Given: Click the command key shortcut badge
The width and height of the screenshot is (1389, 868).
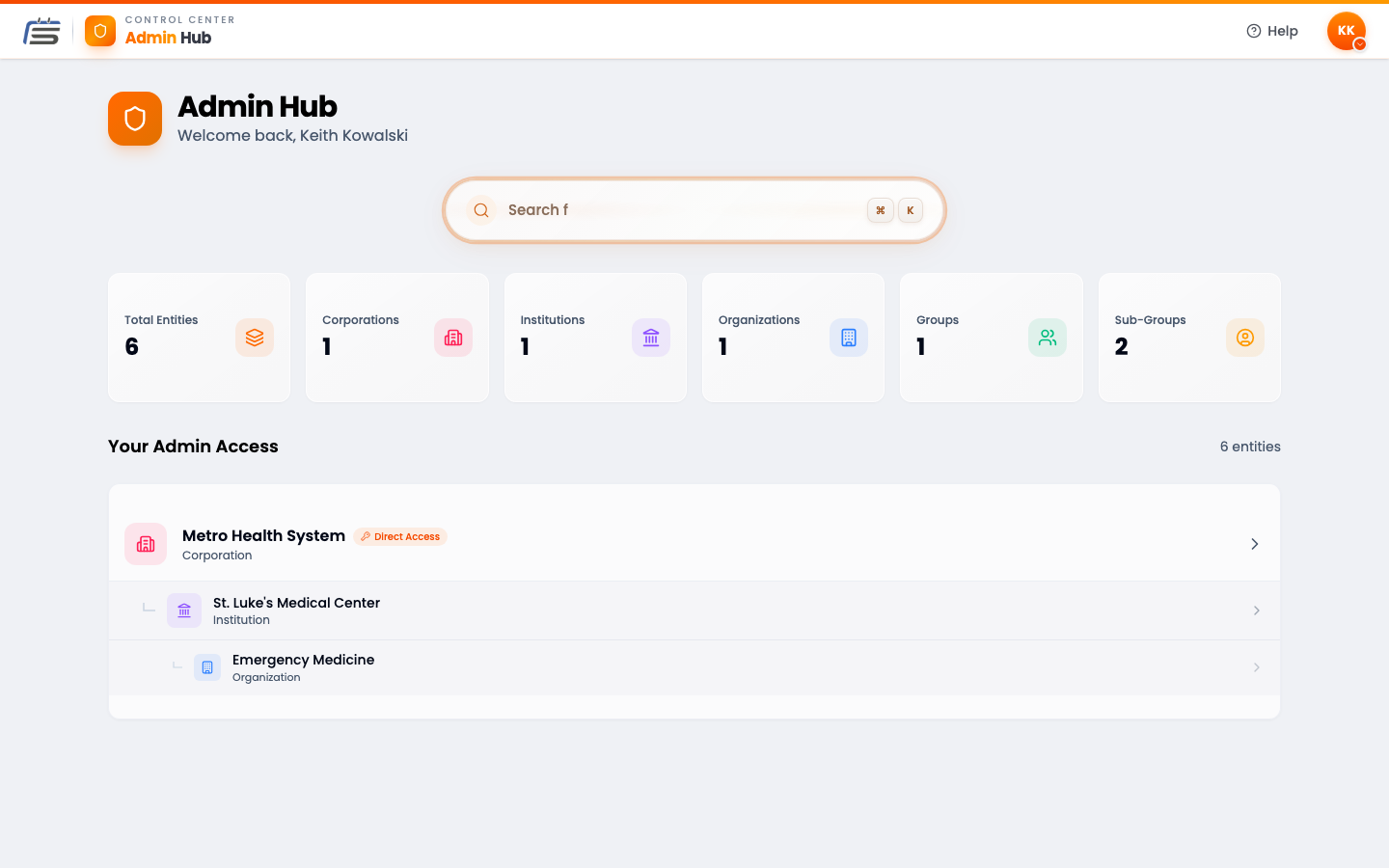Looking at the screenshot, I should pos(881,210).
